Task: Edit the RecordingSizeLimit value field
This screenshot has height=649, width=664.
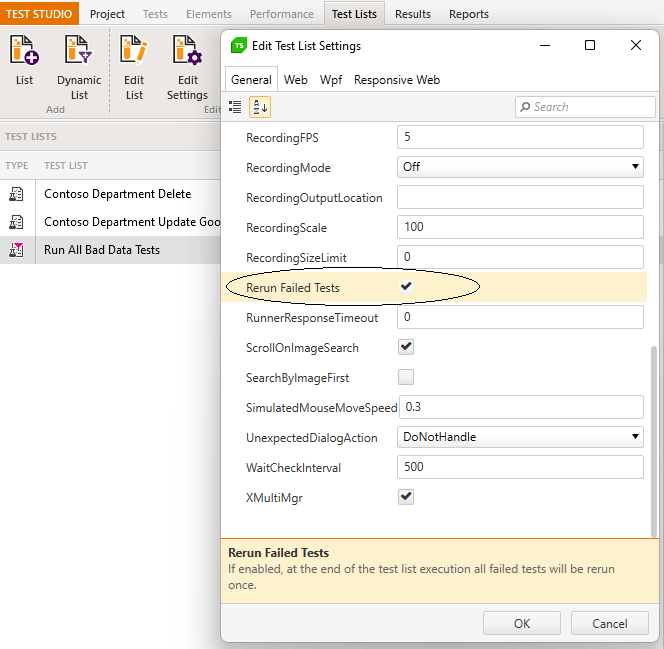Action: click(x=520, y=257)
